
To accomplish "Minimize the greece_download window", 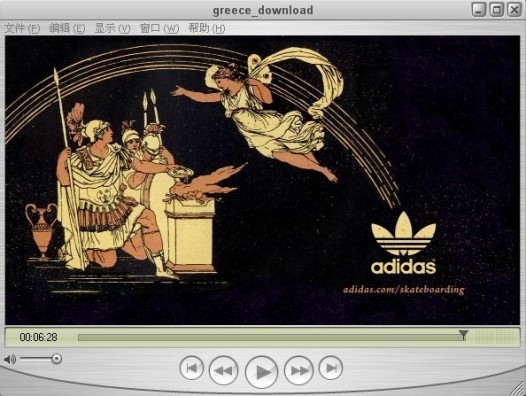I will click(x=479, y=10).
